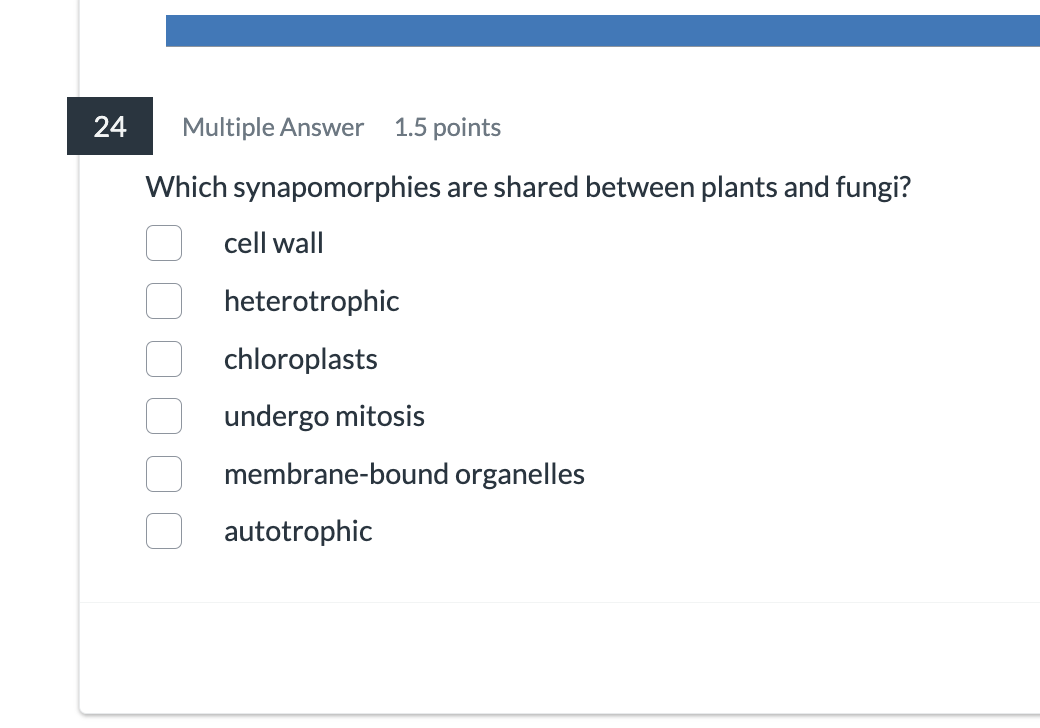Check the 'cell wall' checkbox
The width and height of the screenshot is (1040, 728).
[164, 243]
